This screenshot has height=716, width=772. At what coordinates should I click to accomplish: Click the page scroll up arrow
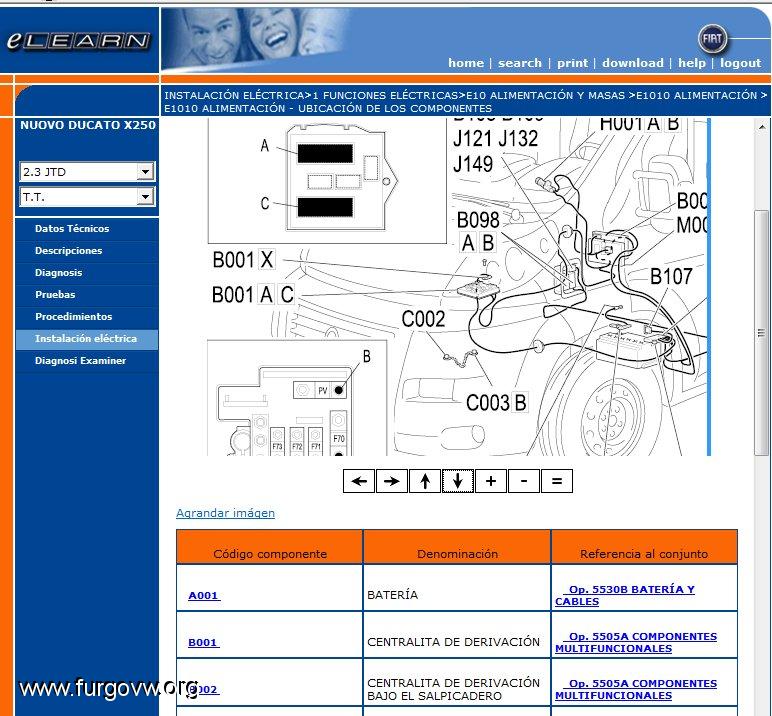click(762, 128)
